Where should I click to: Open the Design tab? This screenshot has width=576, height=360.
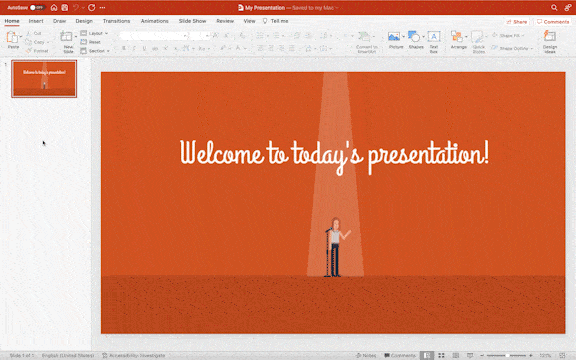(x=84, y=21)
